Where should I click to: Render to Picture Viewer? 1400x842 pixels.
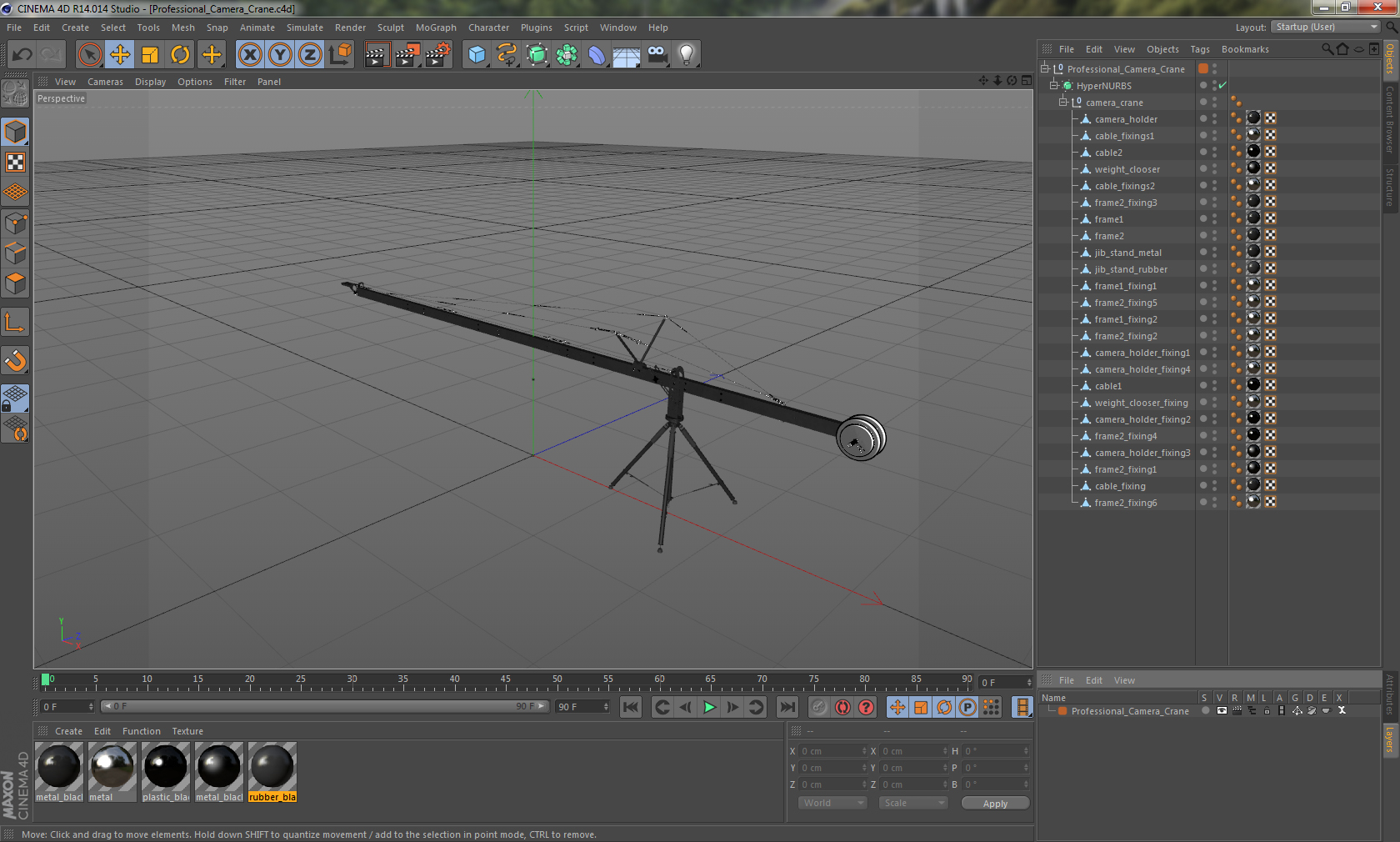click(407, 55)
